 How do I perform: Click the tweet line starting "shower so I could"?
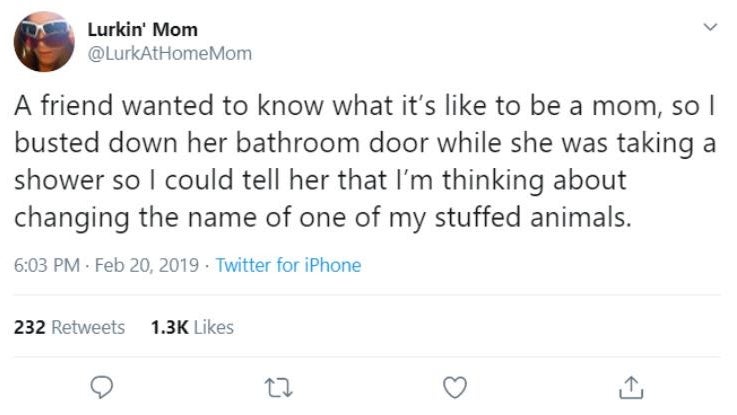(320, 181)
